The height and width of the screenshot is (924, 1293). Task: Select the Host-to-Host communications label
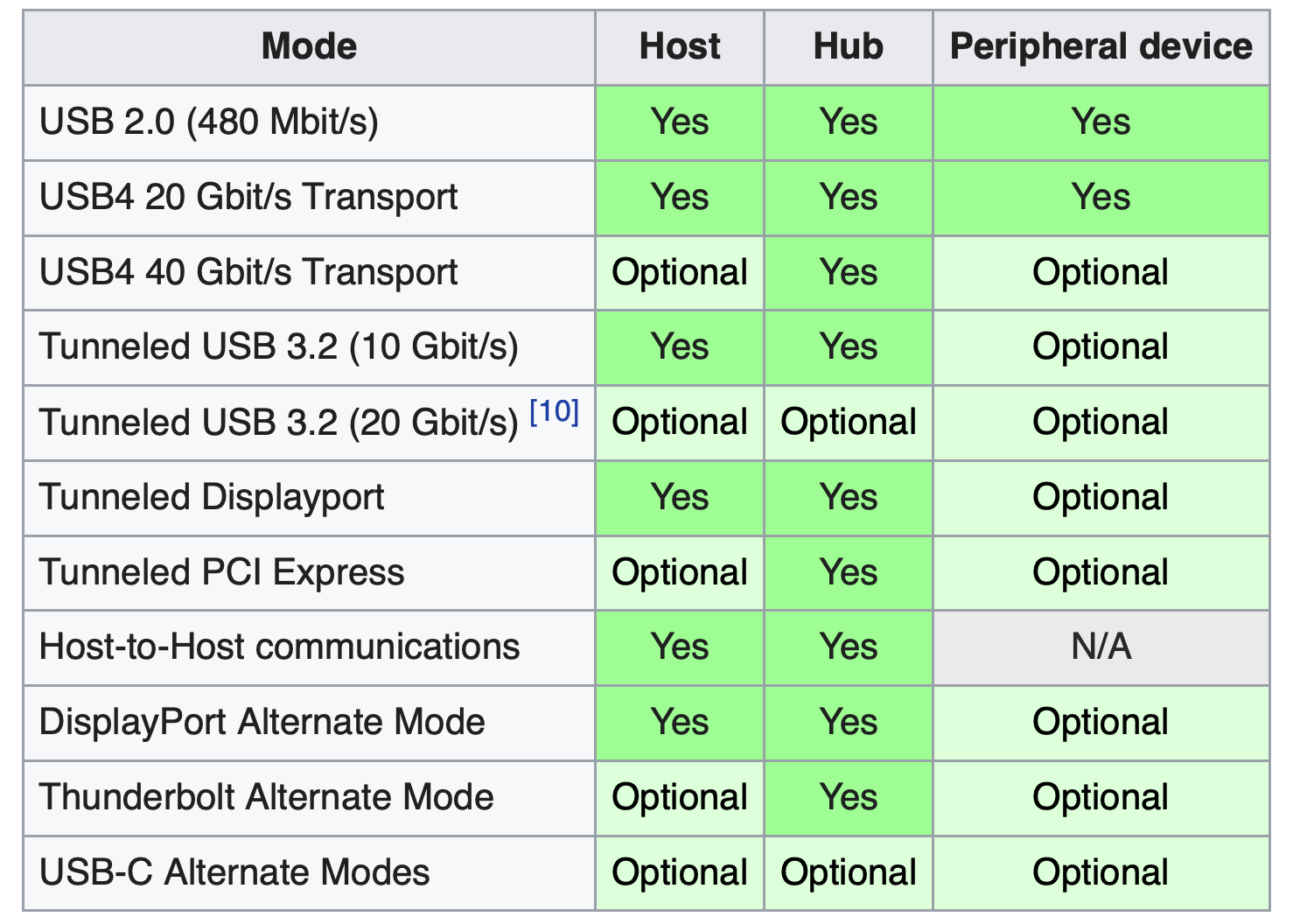coord(280,647)
